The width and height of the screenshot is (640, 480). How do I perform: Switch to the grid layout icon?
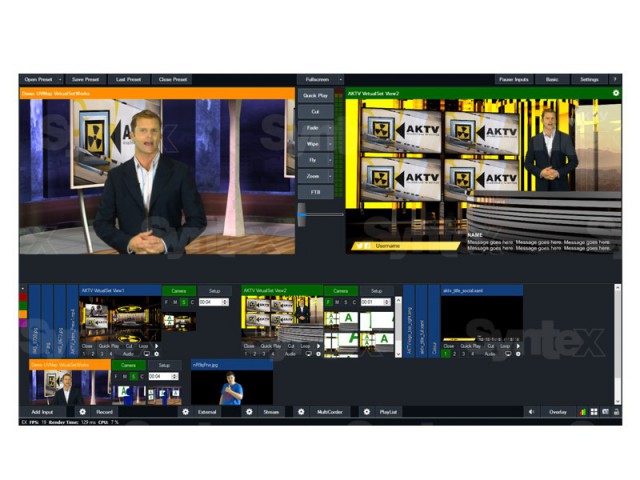pyautogui.click(x=593, y=411)
